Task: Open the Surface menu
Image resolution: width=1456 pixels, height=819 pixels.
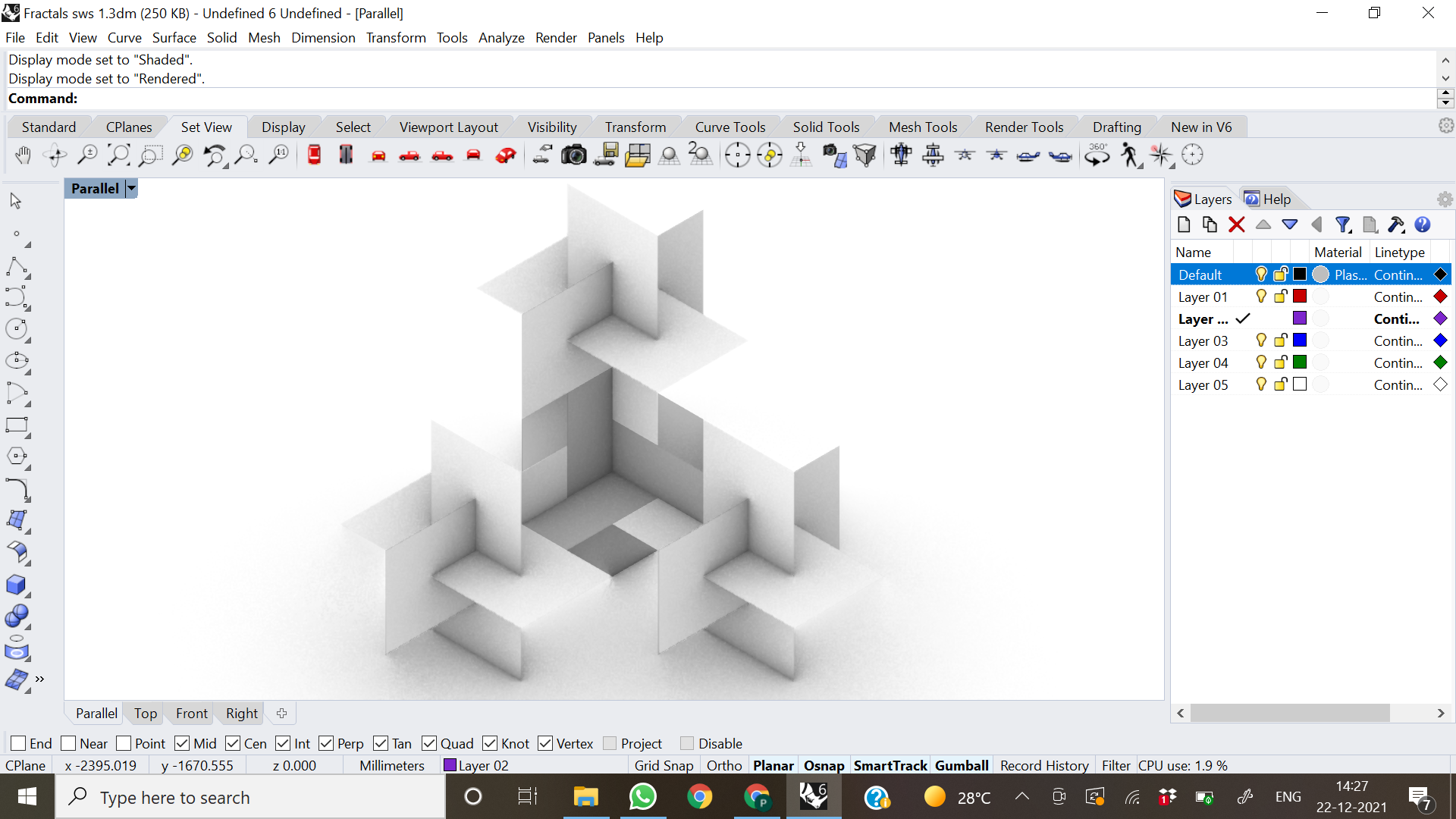Action: tap(174, 37)
